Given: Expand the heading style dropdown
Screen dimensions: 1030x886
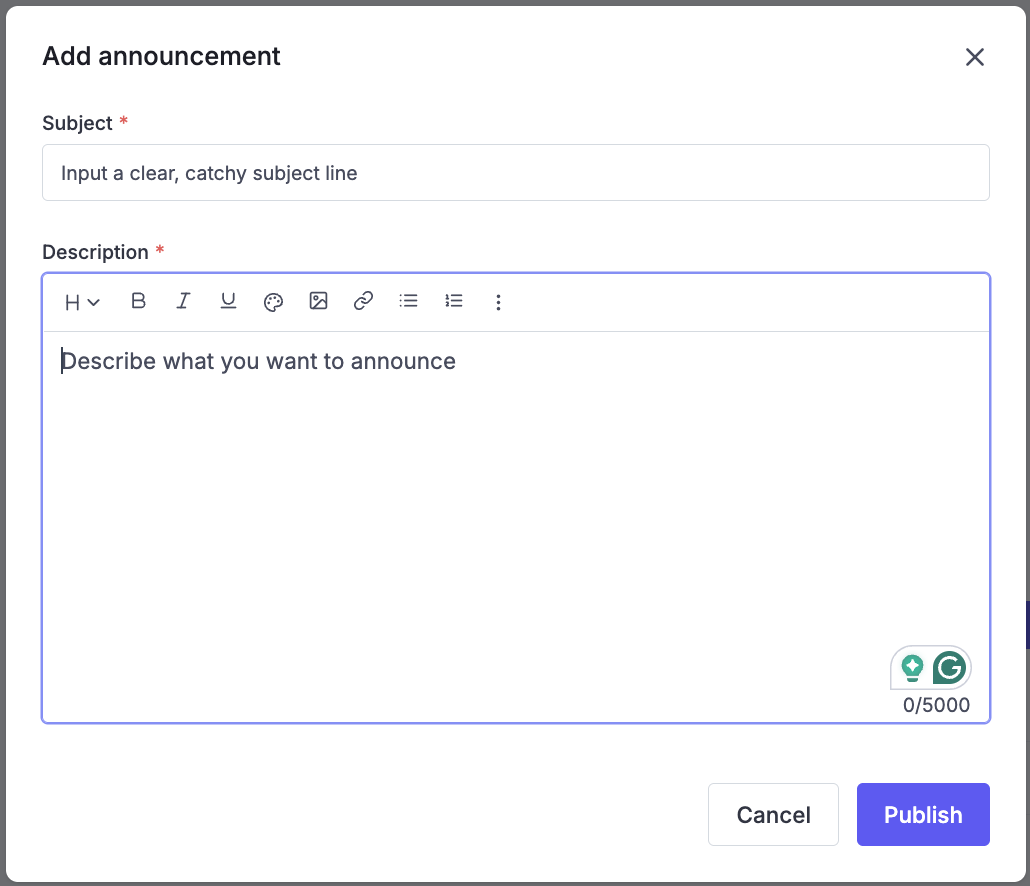Looking at the screenshot, I should coord(82,302).
